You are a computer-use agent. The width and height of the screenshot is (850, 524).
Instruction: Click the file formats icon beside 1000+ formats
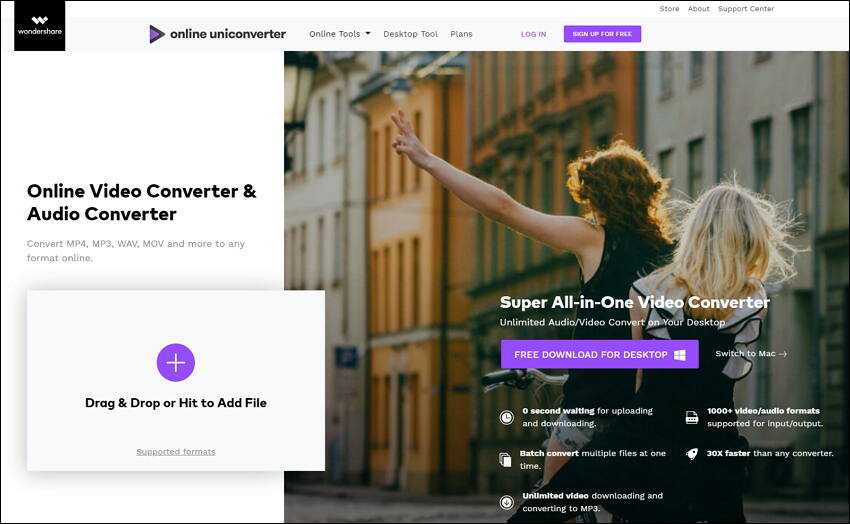point(692,417)
